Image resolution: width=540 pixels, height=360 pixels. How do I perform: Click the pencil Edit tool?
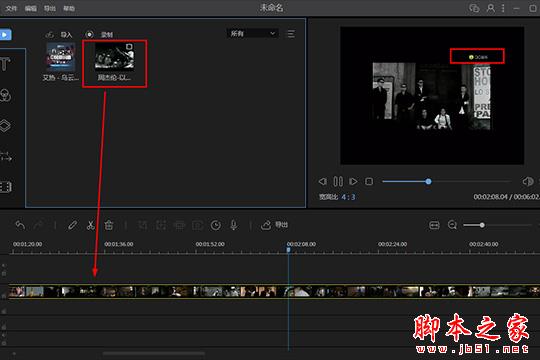click(72, 225)
